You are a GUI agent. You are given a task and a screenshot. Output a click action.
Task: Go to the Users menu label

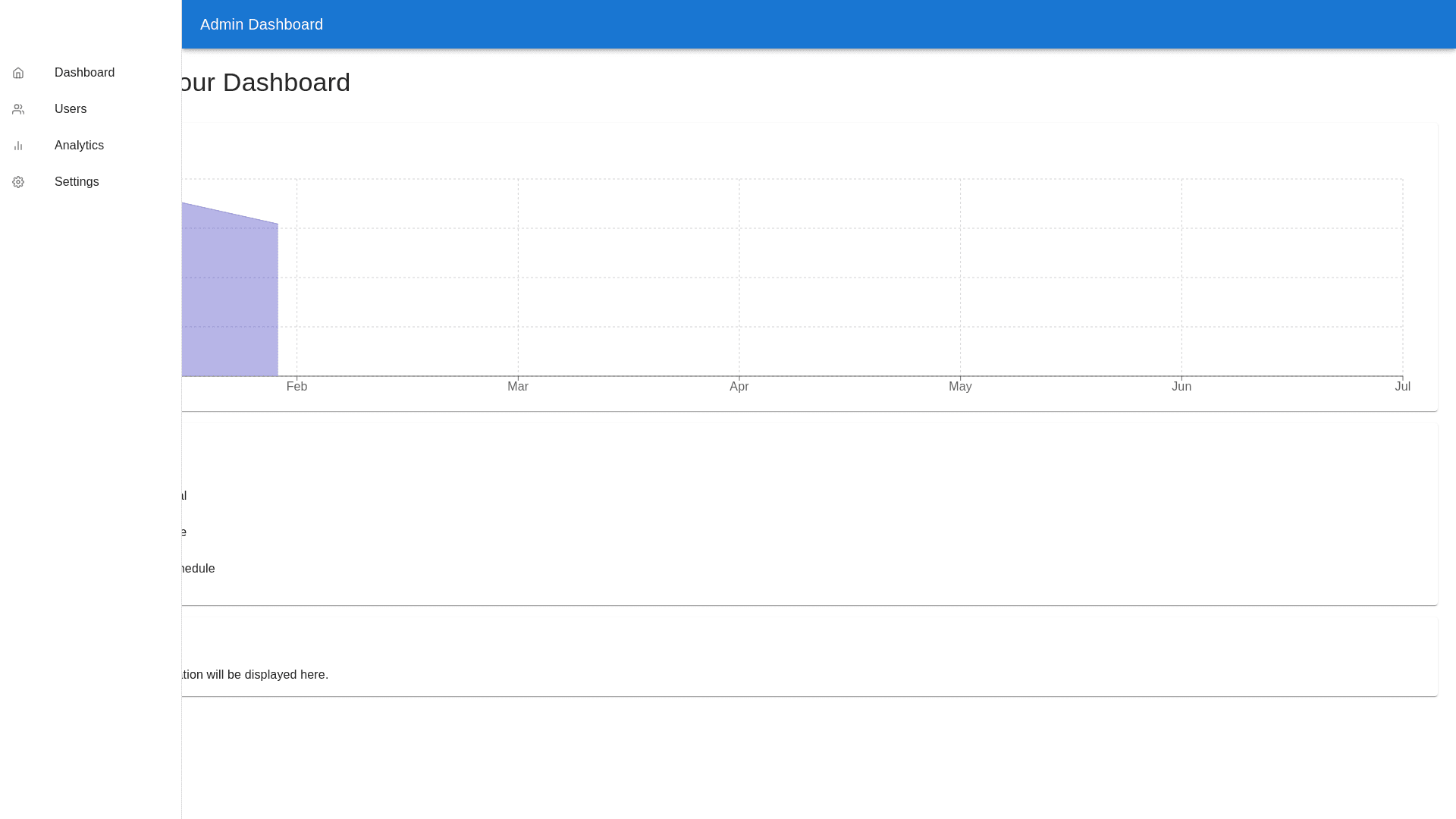[x=71, y=109]
